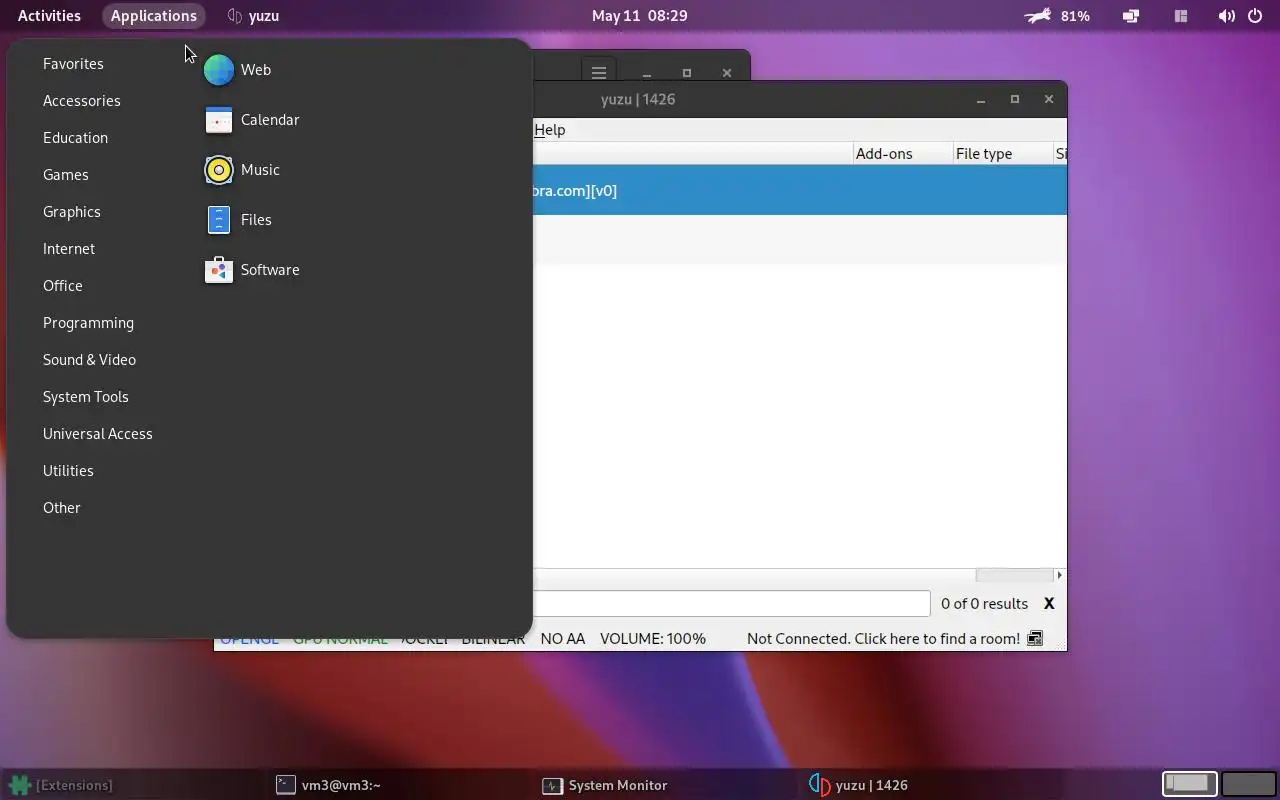
Task: Click the horizontal scrollbar right arrow in yuzu
Action: [1060, 575]
